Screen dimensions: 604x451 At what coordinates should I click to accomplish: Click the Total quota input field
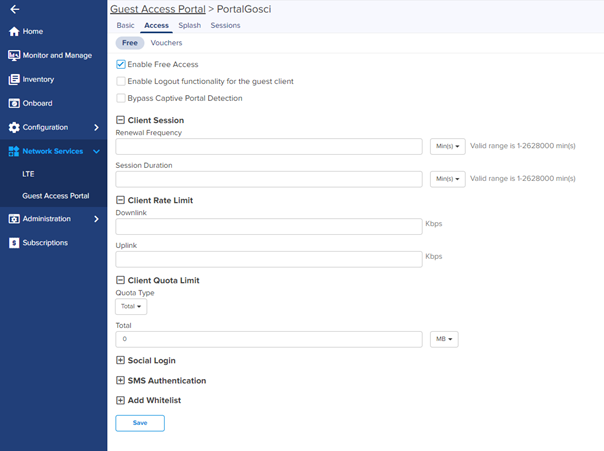(269, 339)
